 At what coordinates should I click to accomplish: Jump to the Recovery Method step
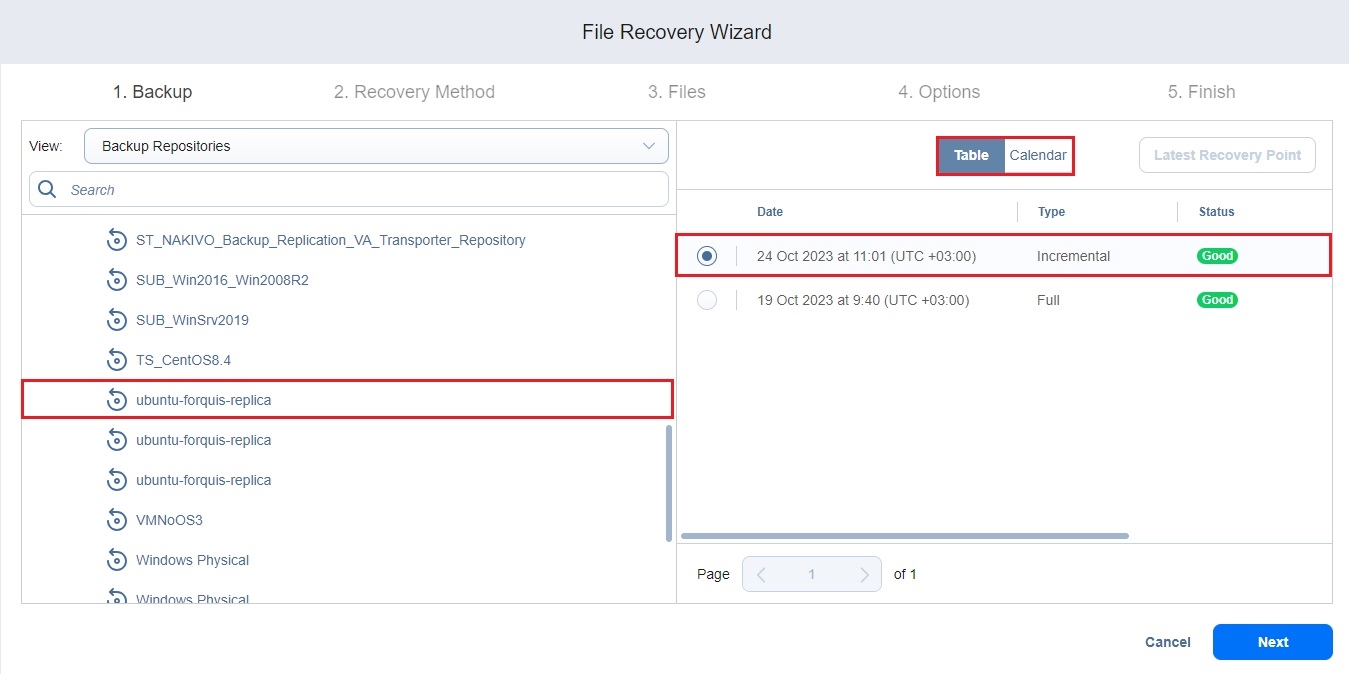[x=414, y=92]
